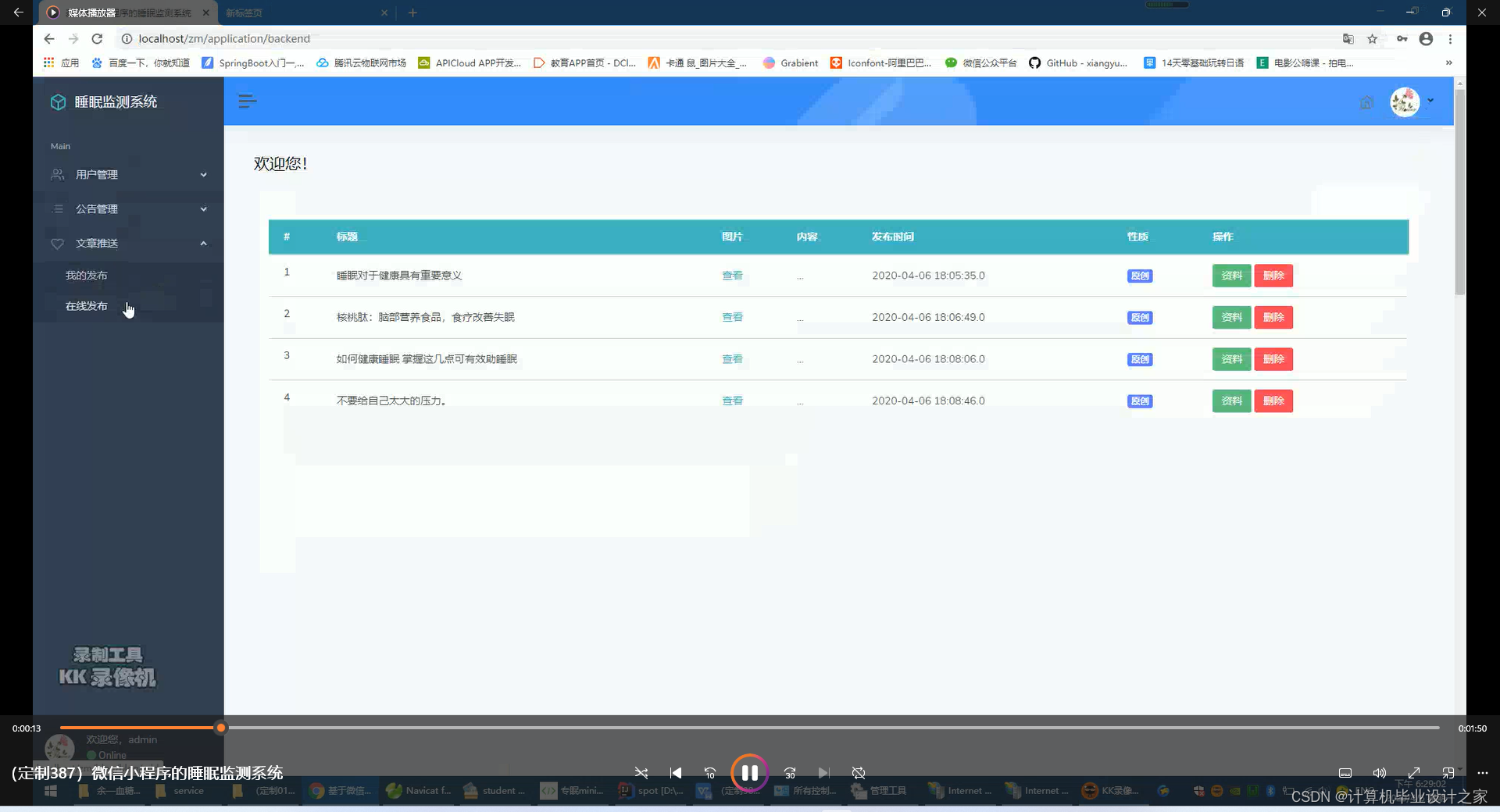Open browser three-dot menu

(x=1450, y=39)
